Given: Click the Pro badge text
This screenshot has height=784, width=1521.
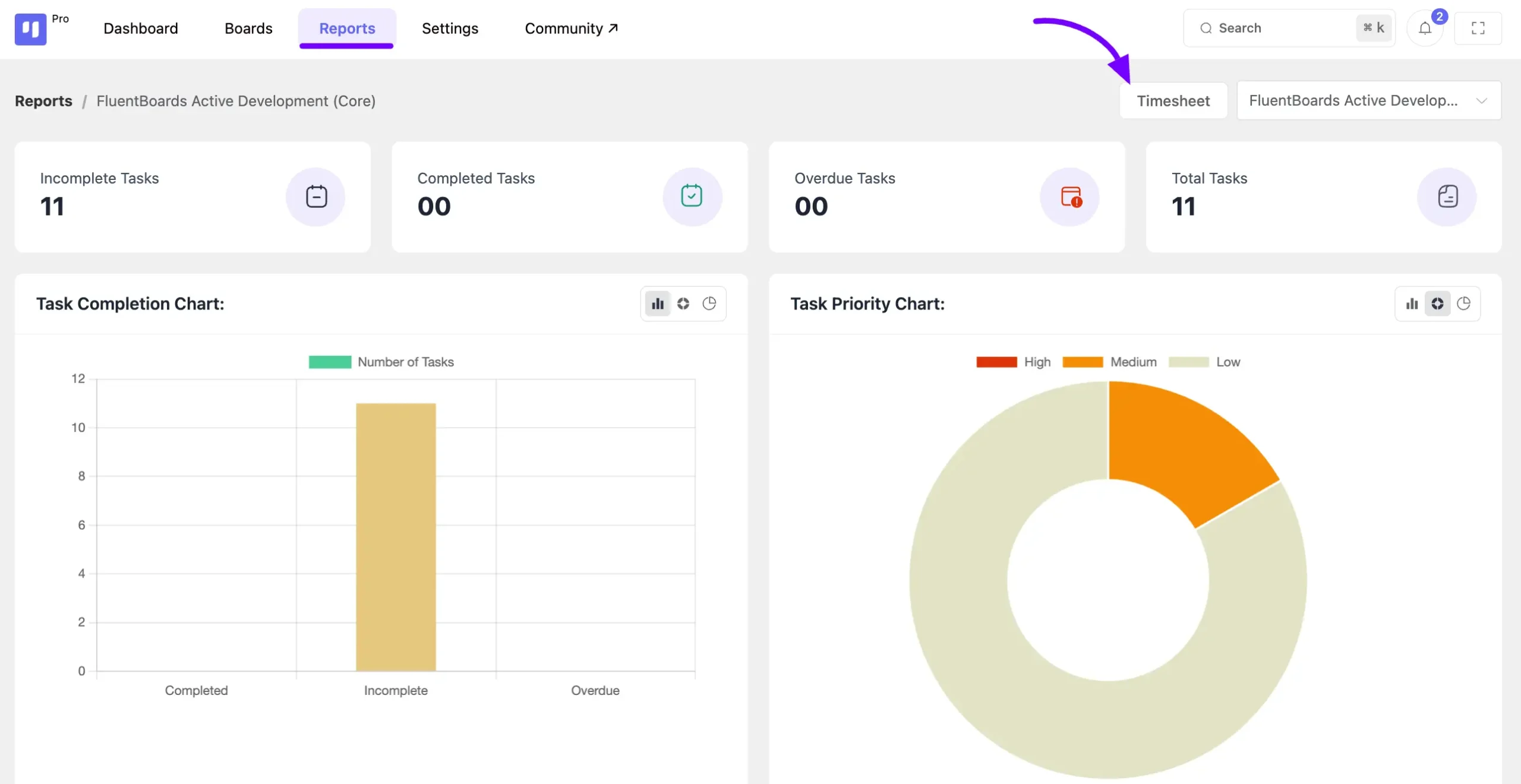Looking at the screenshot, I should tap(60, 18).
